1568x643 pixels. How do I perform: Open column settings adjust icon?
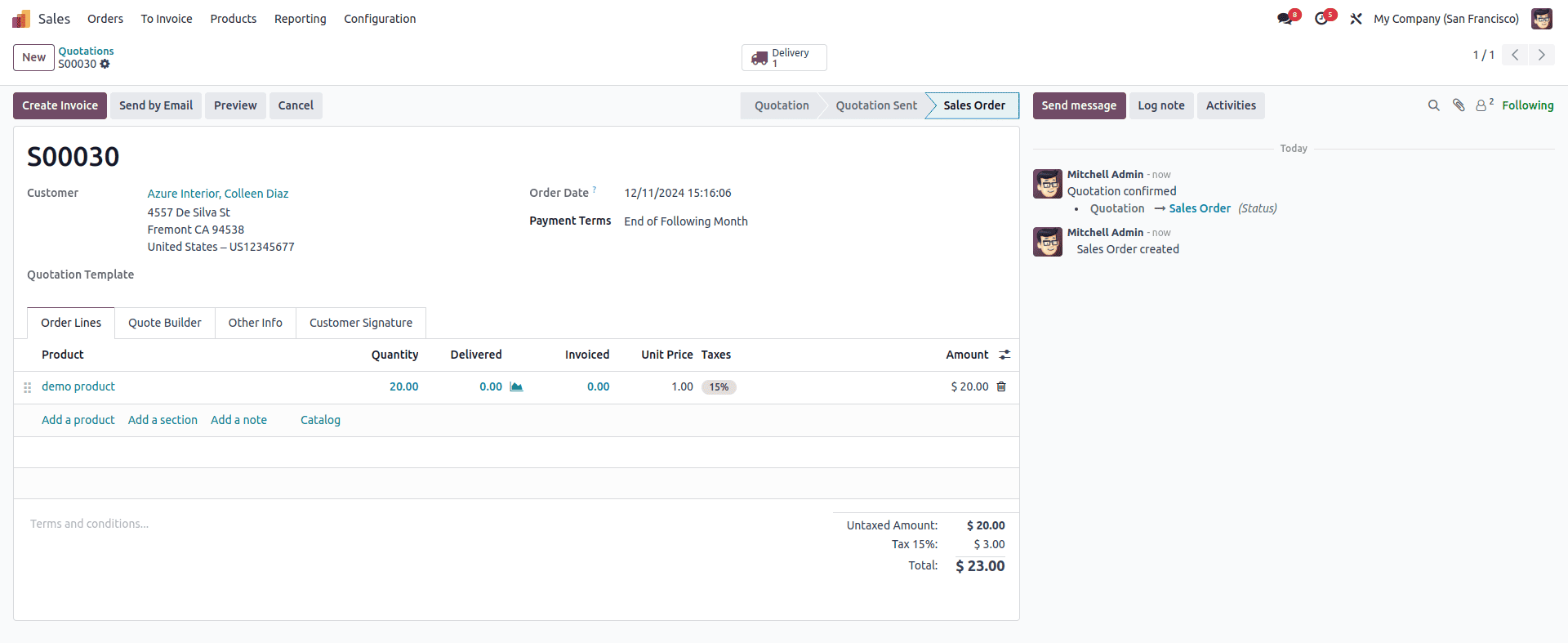click(1004, 355)
